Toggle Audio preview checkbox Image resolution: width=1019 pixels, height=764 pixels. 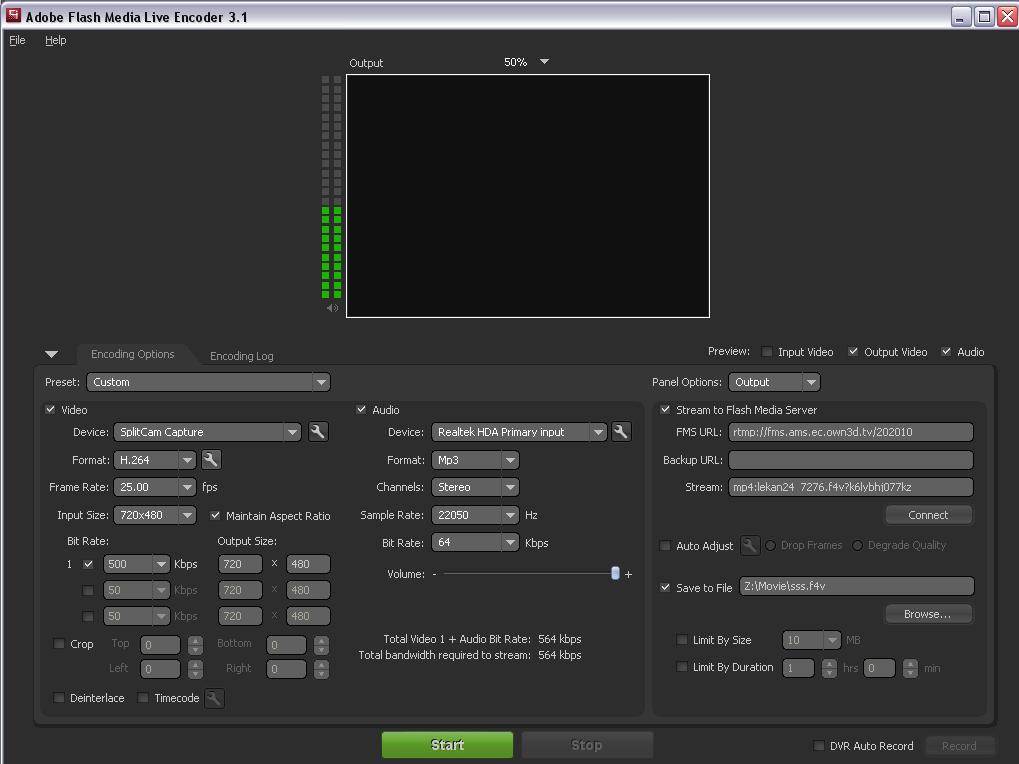click(946, 351)
